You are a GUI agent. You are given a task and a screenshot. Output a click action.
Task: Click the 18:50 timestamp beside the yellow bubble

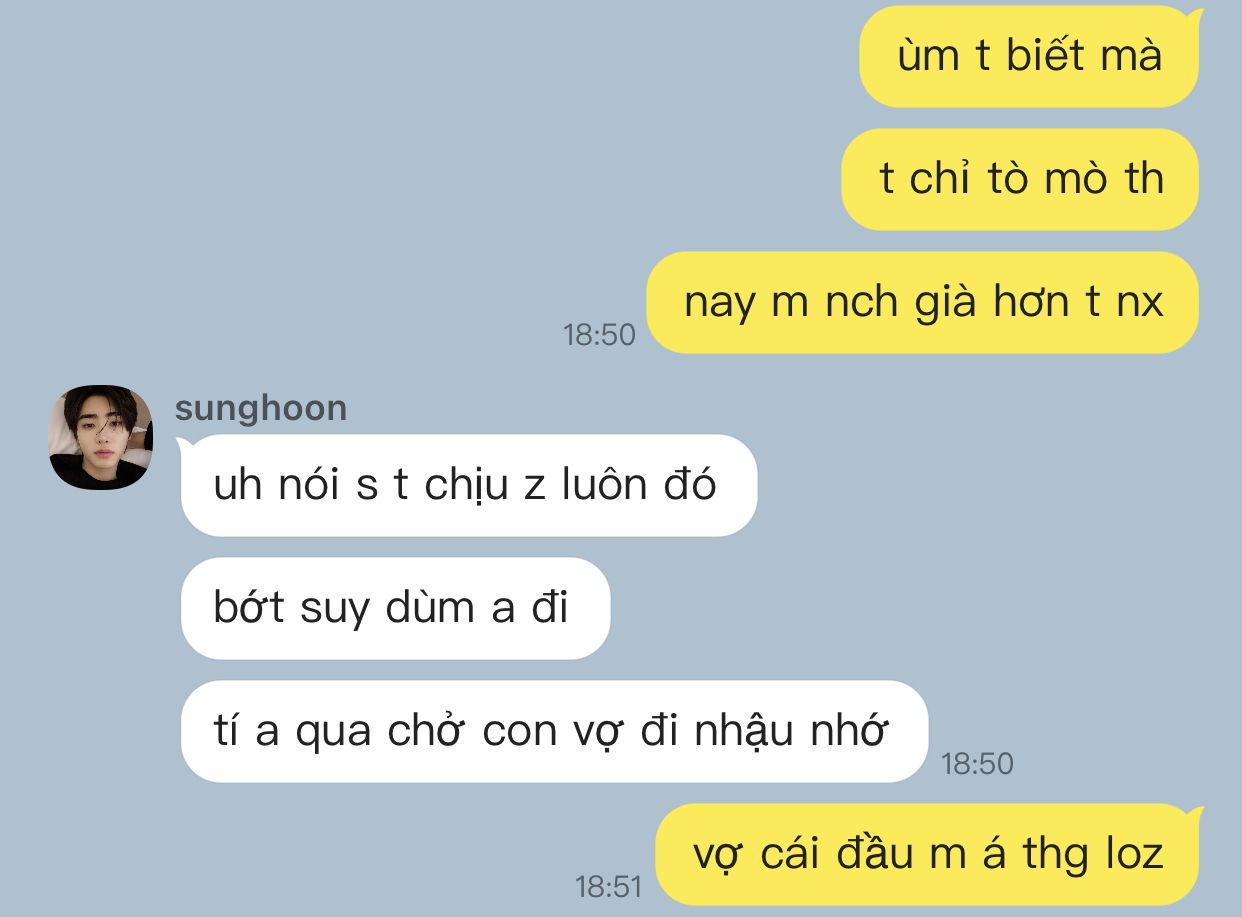pos(599,335)
